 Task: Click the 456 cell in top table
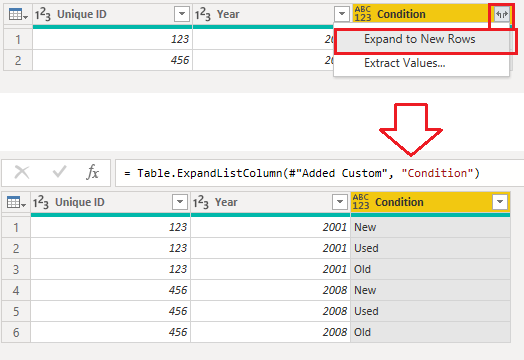112,61
